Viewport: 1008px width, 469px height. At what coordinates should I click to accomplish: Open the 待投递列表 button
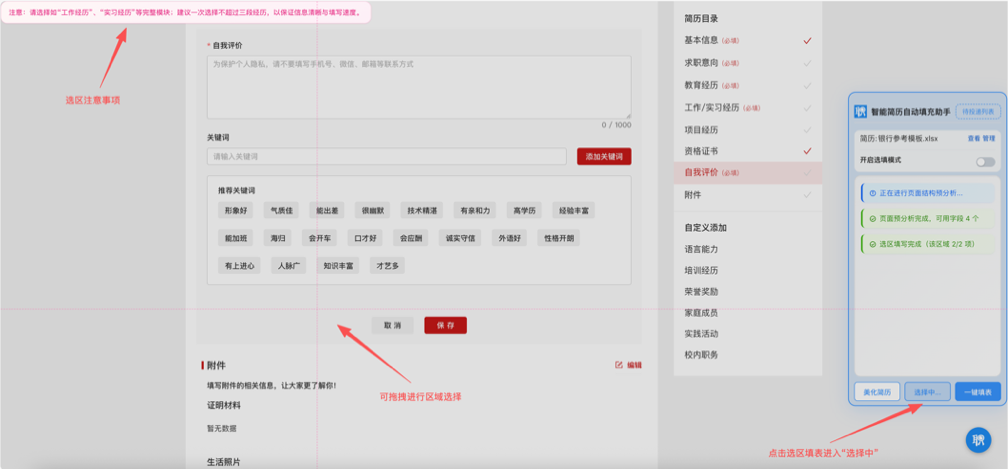point(978,112)
